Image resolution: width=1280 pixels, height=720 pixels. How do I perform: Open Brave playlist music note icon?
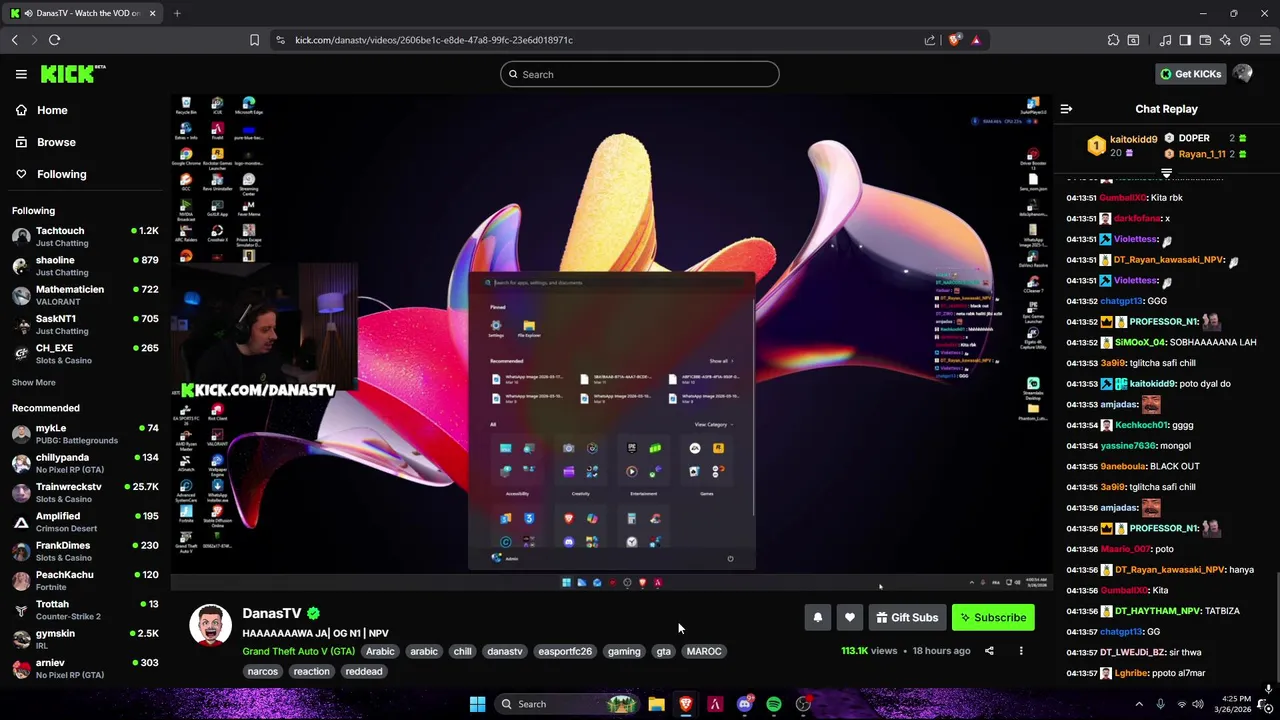[1165, 40]
